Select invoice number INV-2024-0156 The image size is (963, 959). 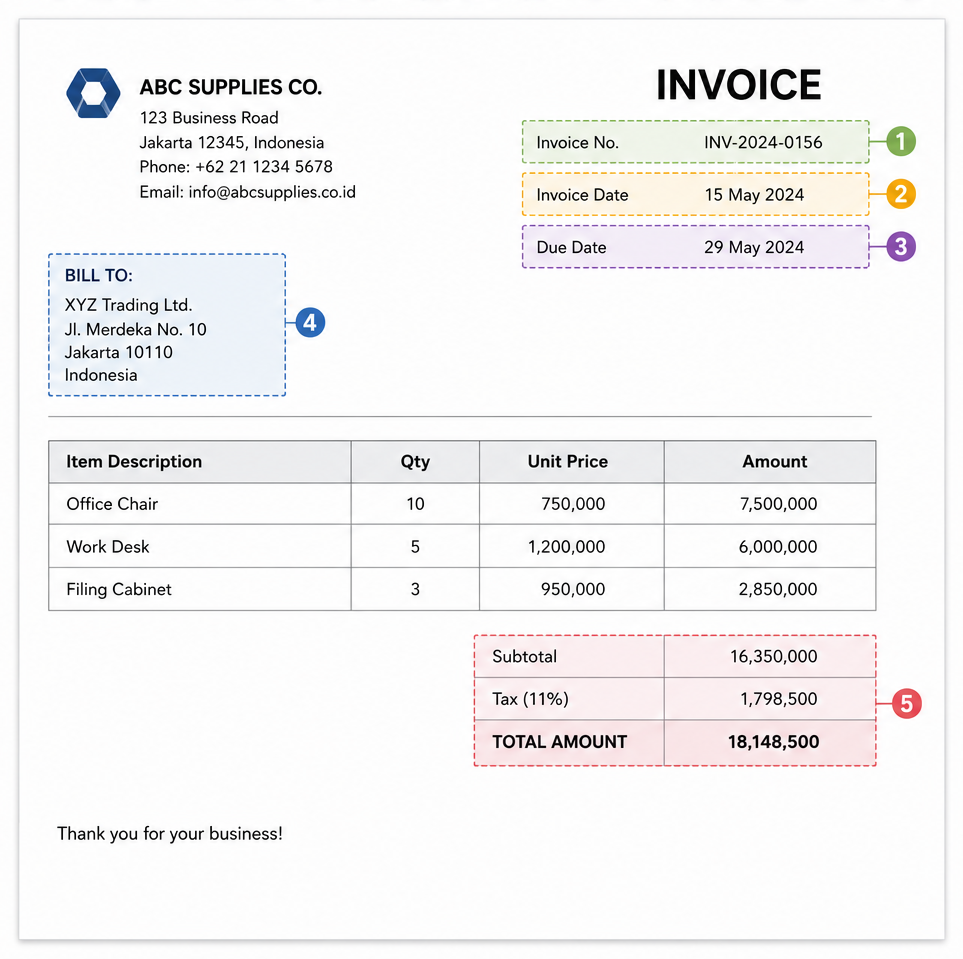click(x=763, y=143)
